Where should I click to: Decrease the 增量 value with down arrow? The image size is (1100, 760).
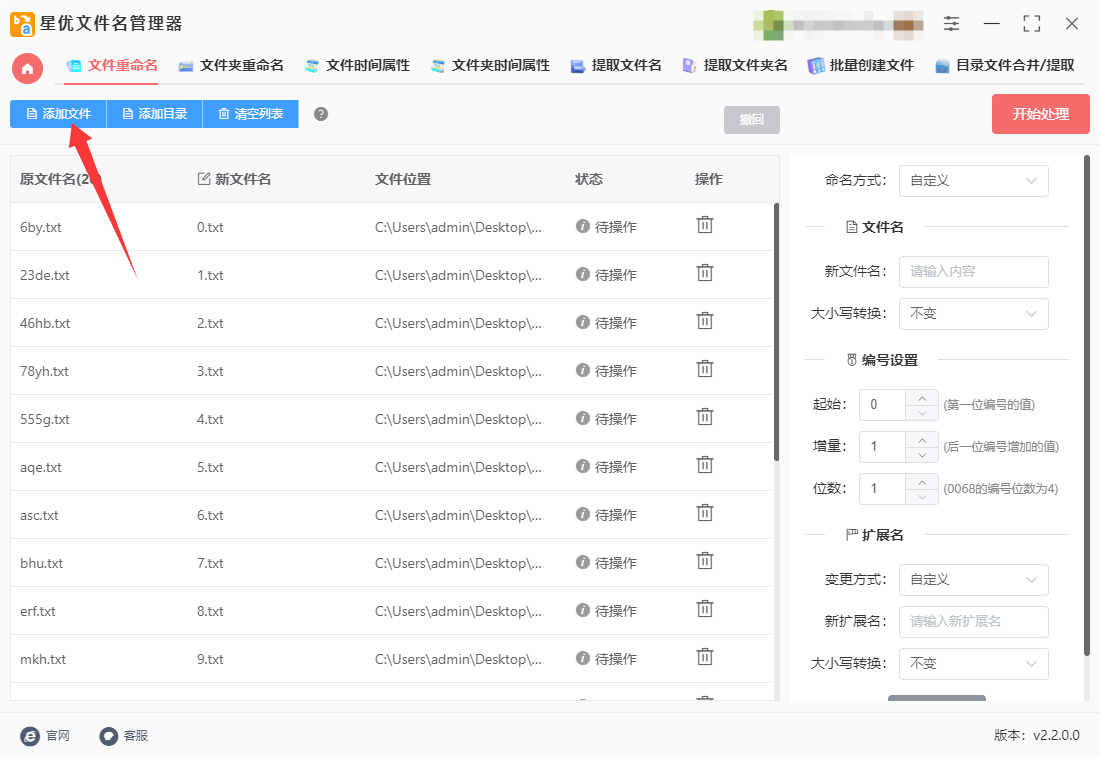coord(922,455)
